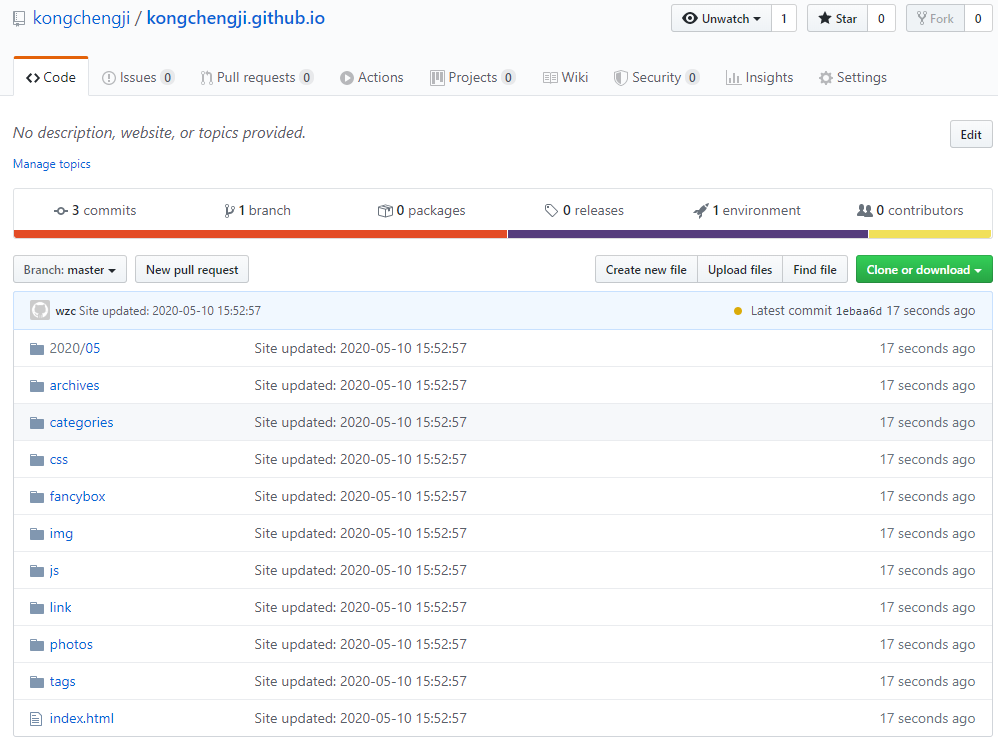
Task: Open the kongchengji.github.io repository link
Action: [235, 18]
